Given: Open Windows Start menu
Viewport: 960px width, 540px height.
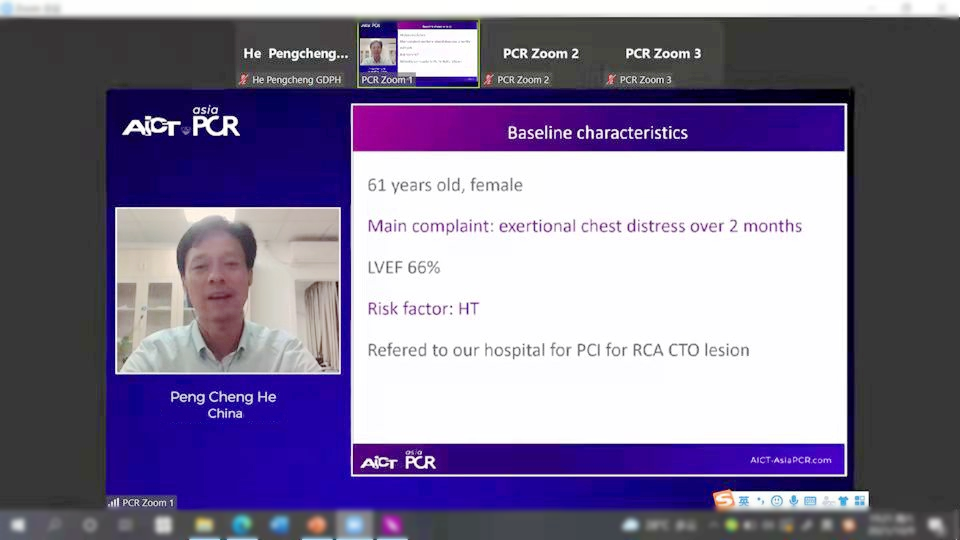Looking at the screenshot, I should pyautogui.click(x=17, y=524).
